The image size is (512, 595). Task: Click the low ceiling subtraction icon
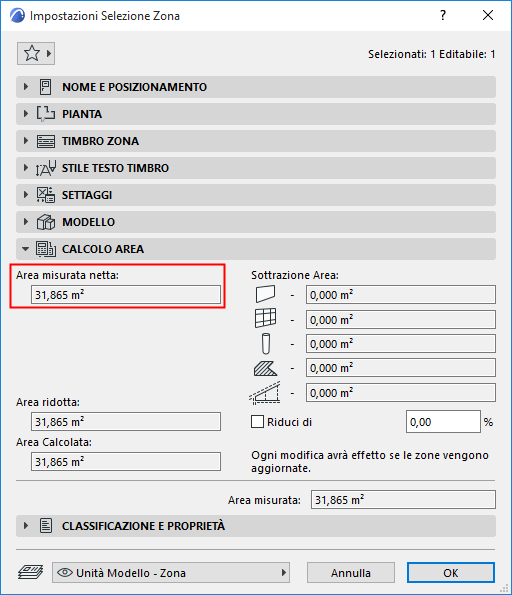265,392
